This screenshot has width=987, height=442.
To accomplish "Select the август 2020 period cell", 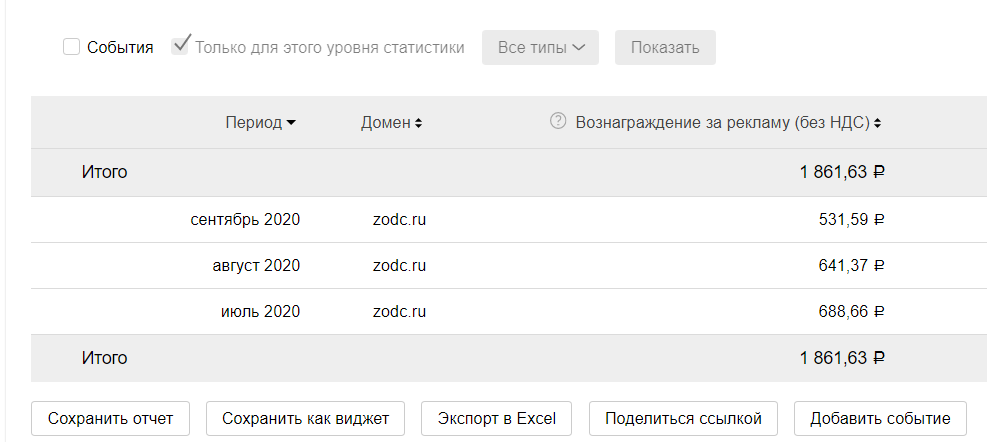I will (256, 265).
